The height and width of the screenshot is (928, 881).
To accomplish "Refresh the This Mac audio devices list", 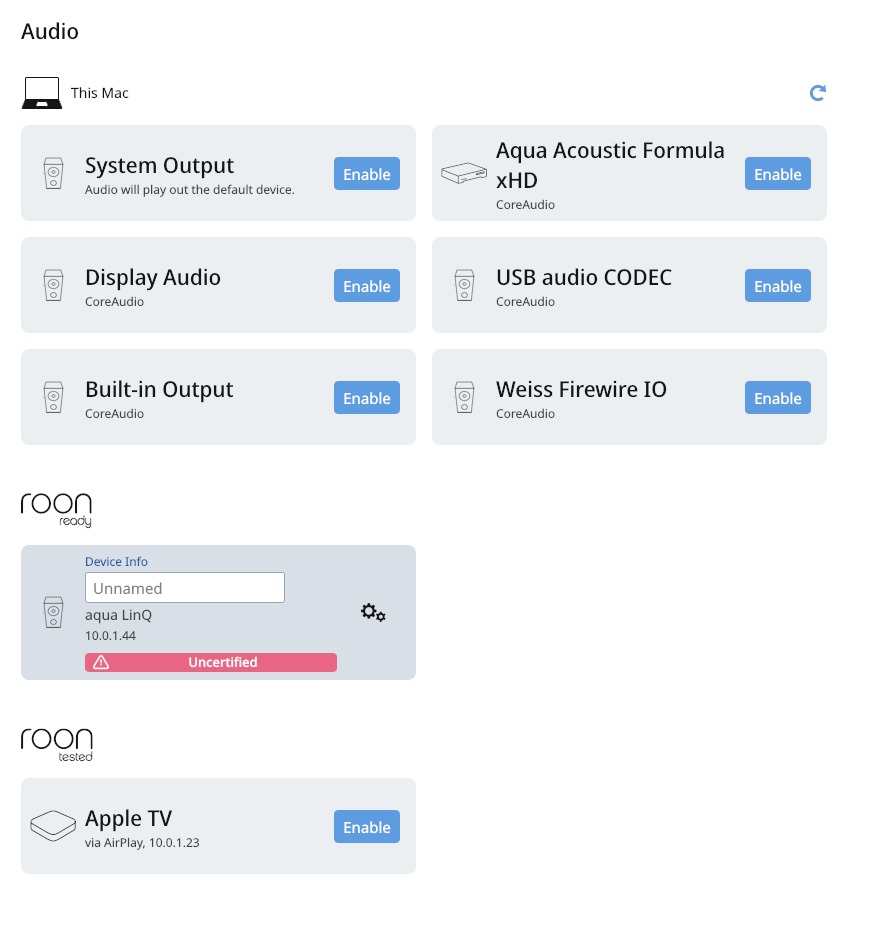I will point(817,93).
